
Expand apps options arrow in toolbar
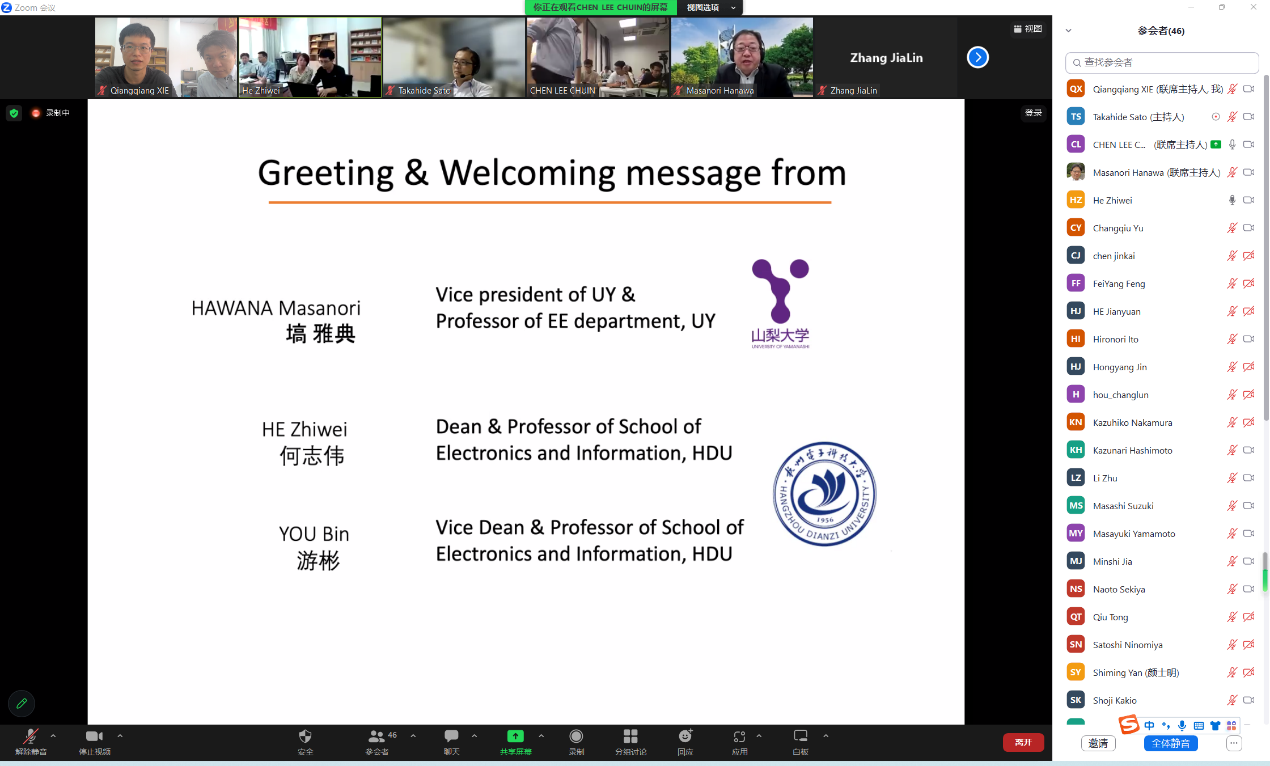759,736
